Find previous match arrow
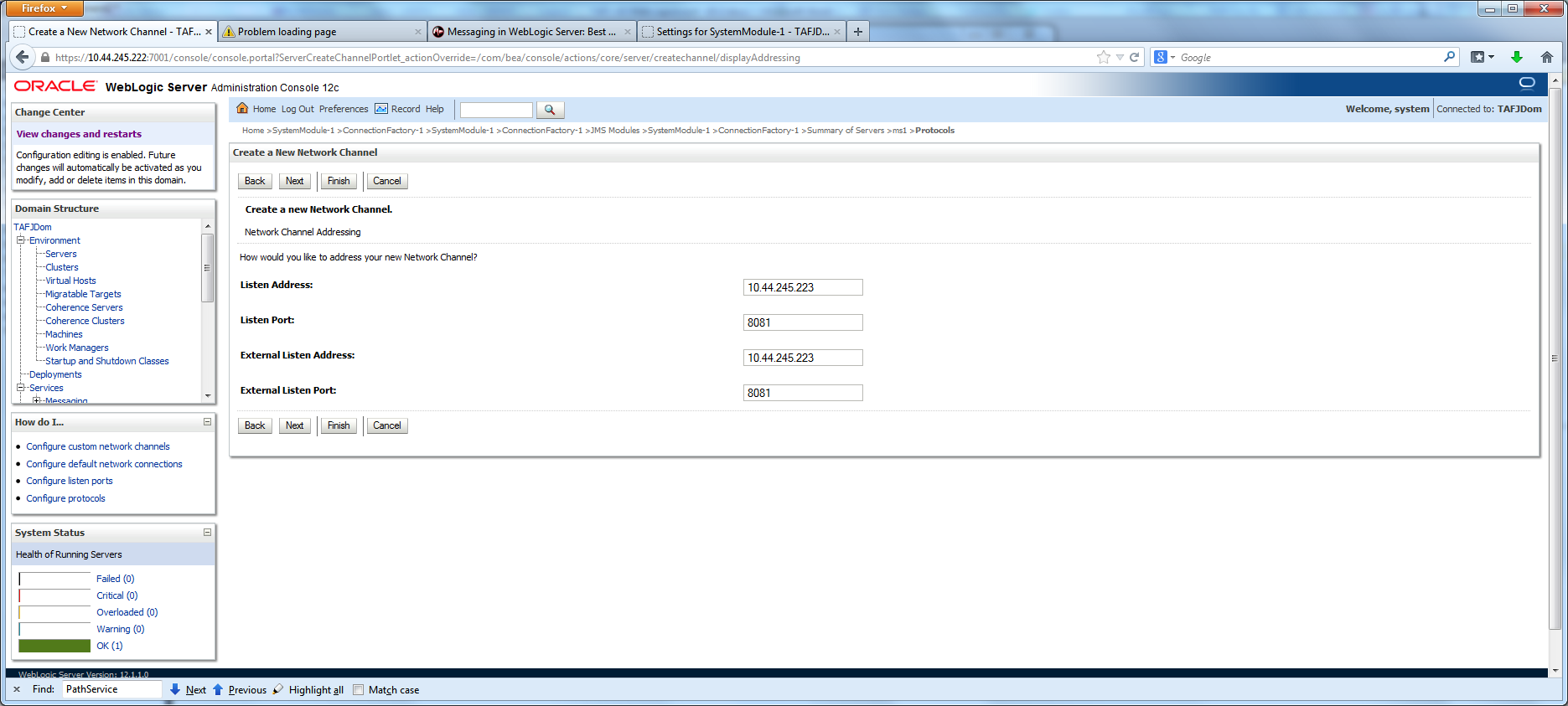1568x706 pixels. pyautogui.click(x=218, y=689)
